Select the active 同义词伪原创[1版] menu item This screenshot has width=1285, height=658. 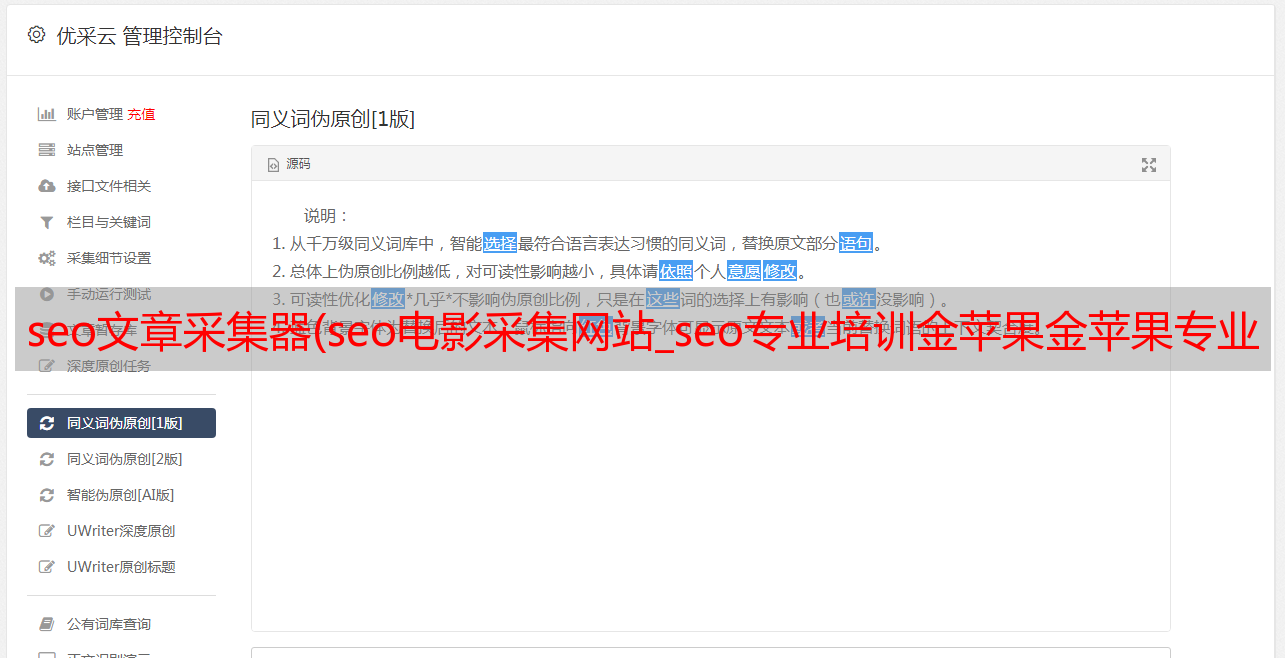pos(122,423)
